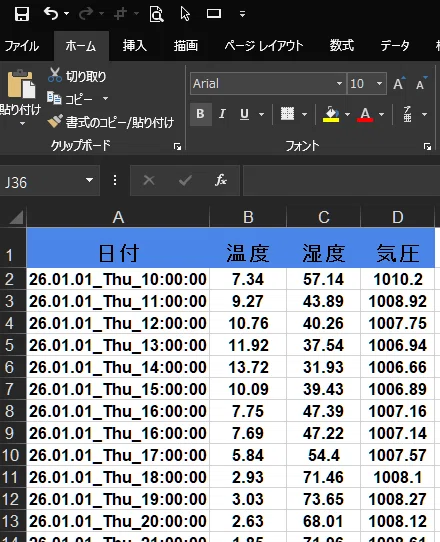Select column B header
Image resolution: width=440 pixels, height=542 pixels.
click(x=248, y=217)
